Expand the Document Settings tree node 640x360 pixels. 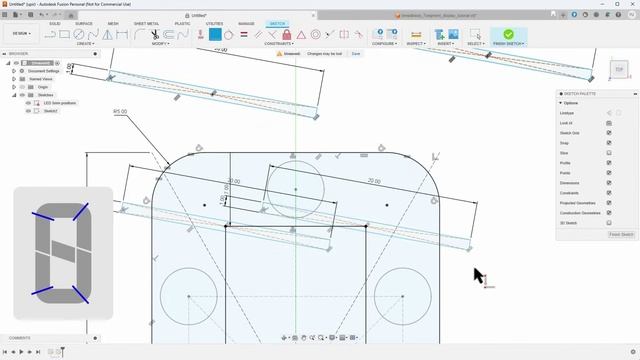click(14, 71)
